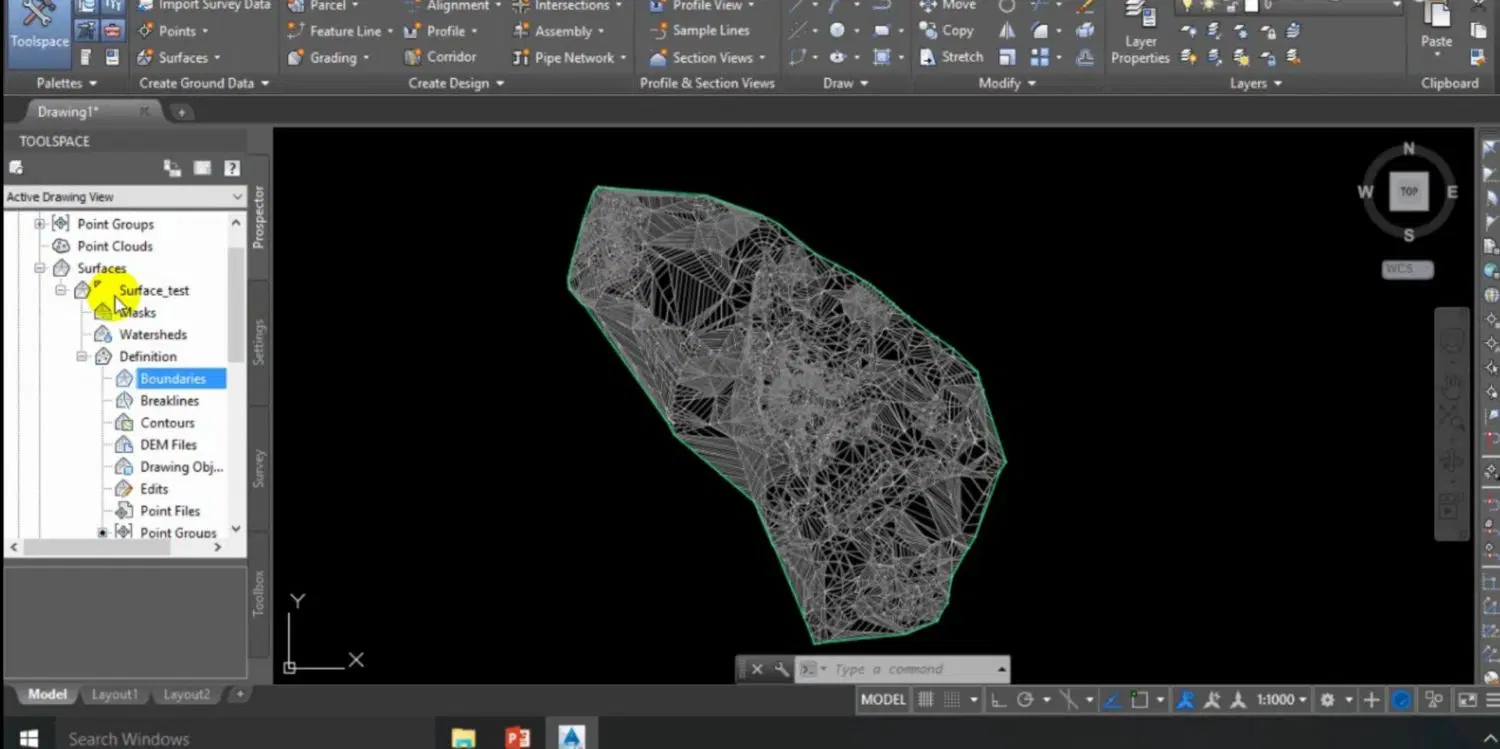
Task: Select the Contours tree item
Action: (x=167, y=422)
